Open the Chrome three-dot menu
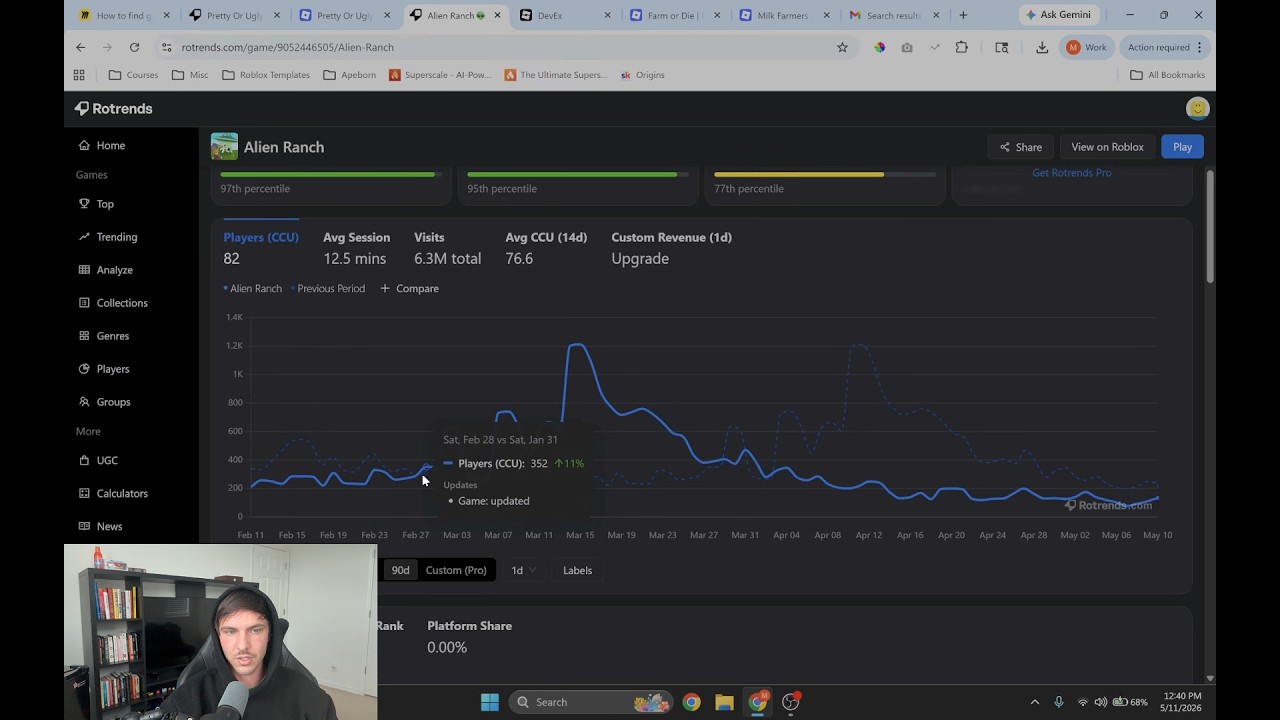The image size is (1280, 720). tap(1199, 47)
